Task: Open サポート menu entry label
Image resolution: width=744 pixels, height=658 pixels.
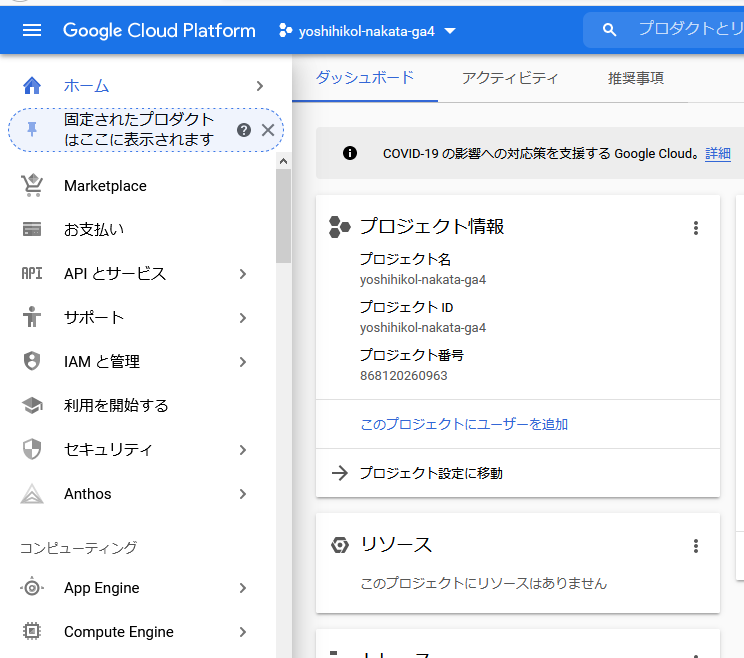Action: (x=94, y=317)
